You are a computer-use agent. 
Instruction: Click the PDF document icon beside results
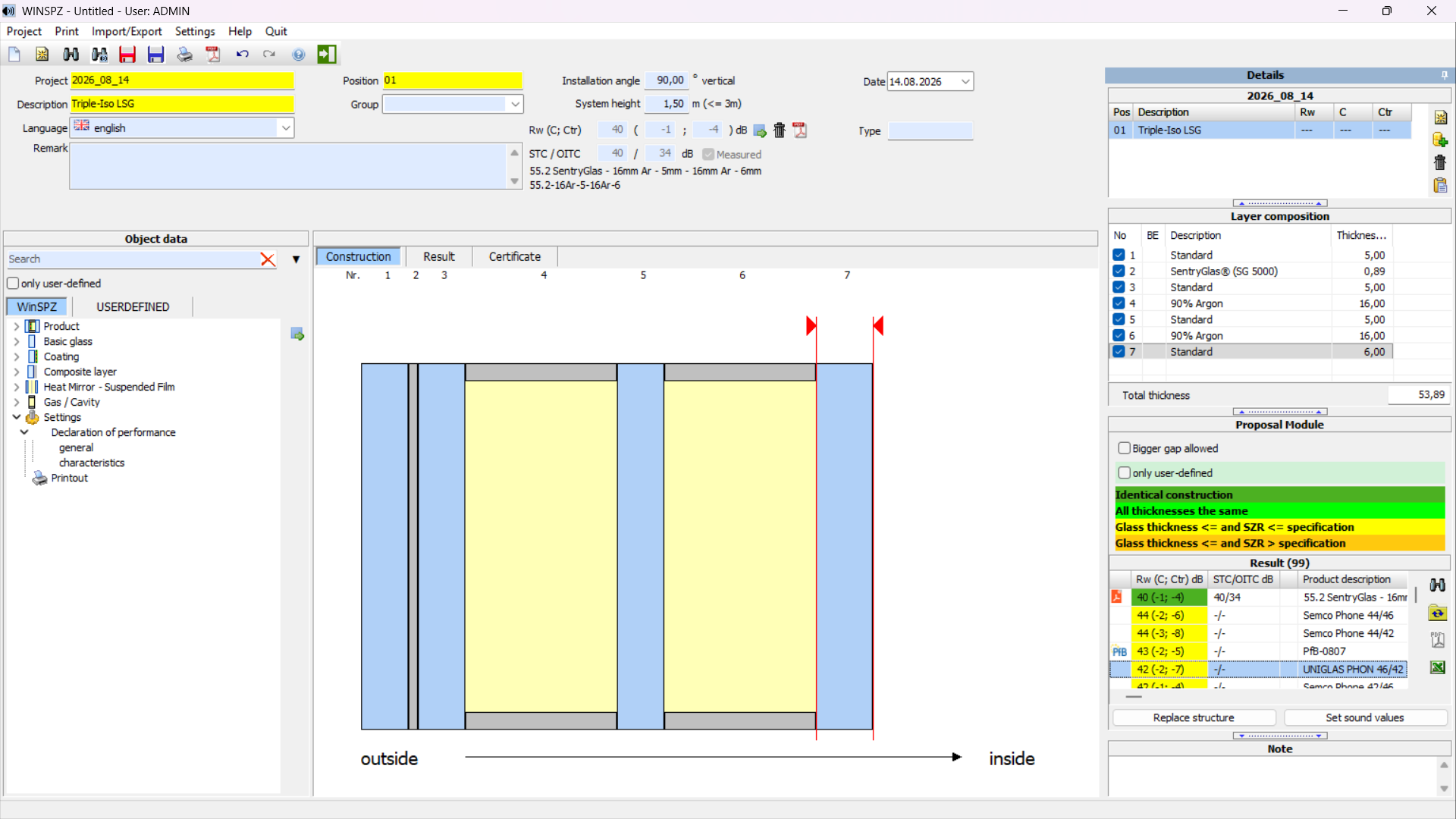tap(1438, 640)
